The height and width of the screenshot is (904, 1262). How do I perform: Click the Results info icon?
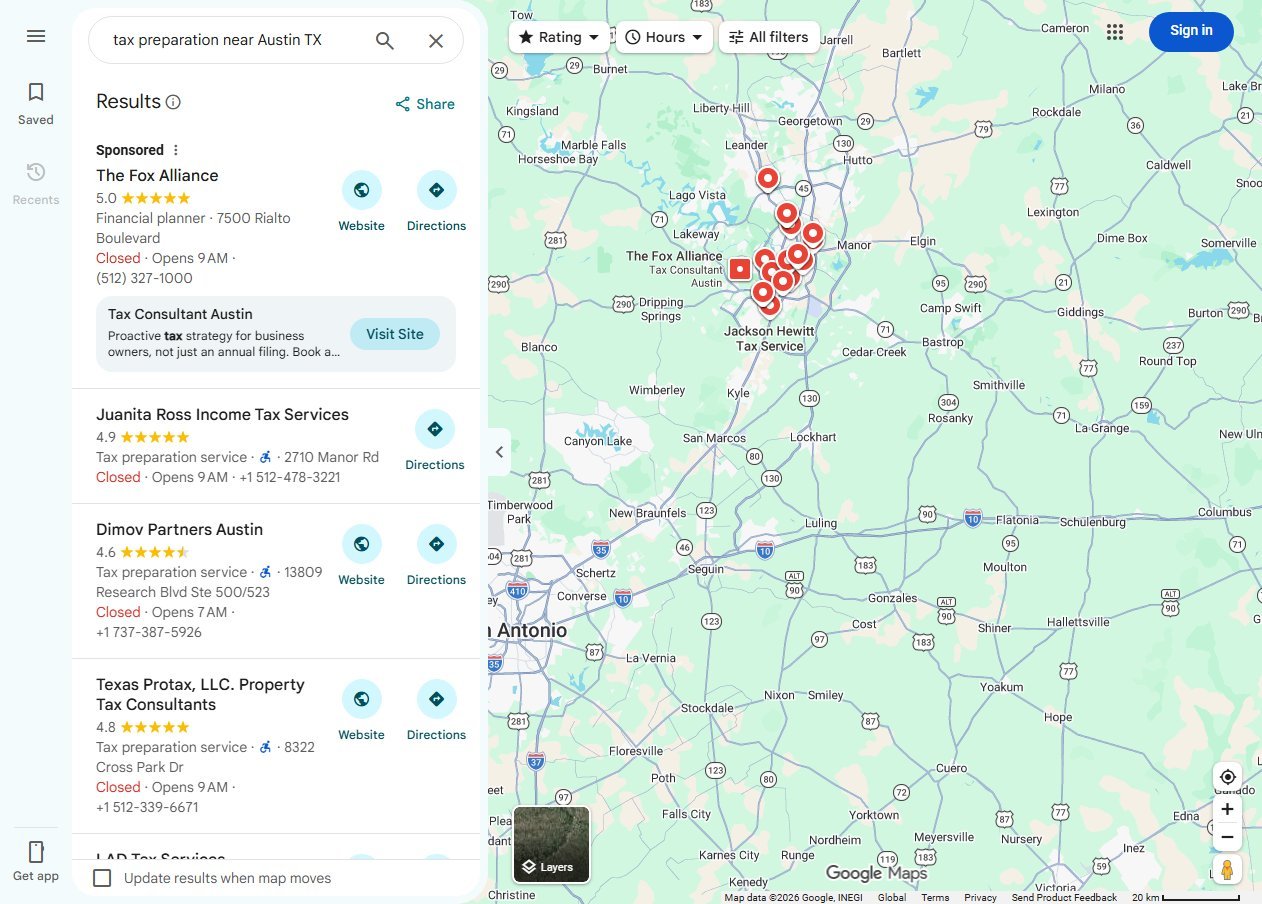[173, 102]
